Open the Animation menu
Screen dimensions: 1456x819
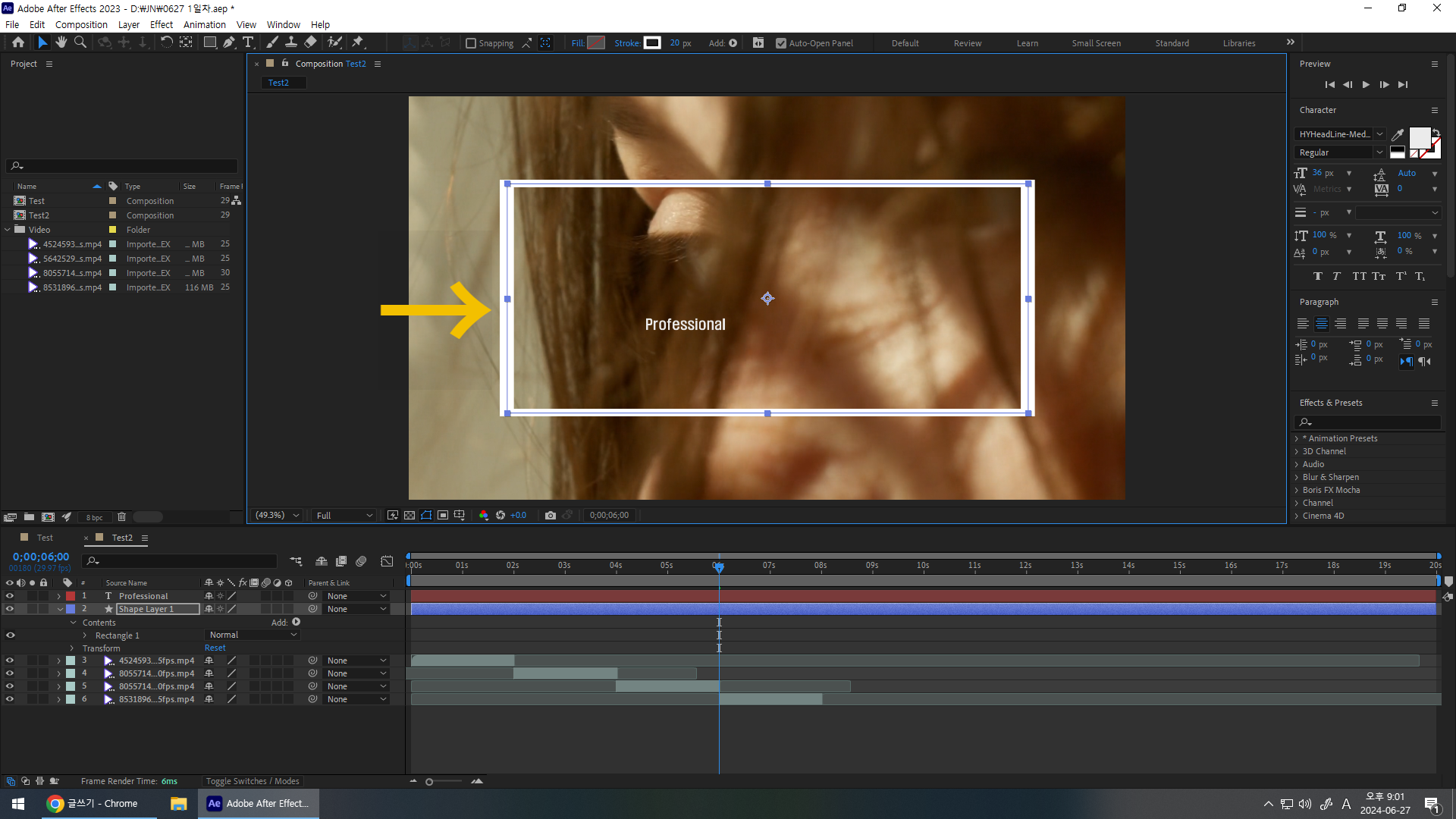click(x=204, y=24)
